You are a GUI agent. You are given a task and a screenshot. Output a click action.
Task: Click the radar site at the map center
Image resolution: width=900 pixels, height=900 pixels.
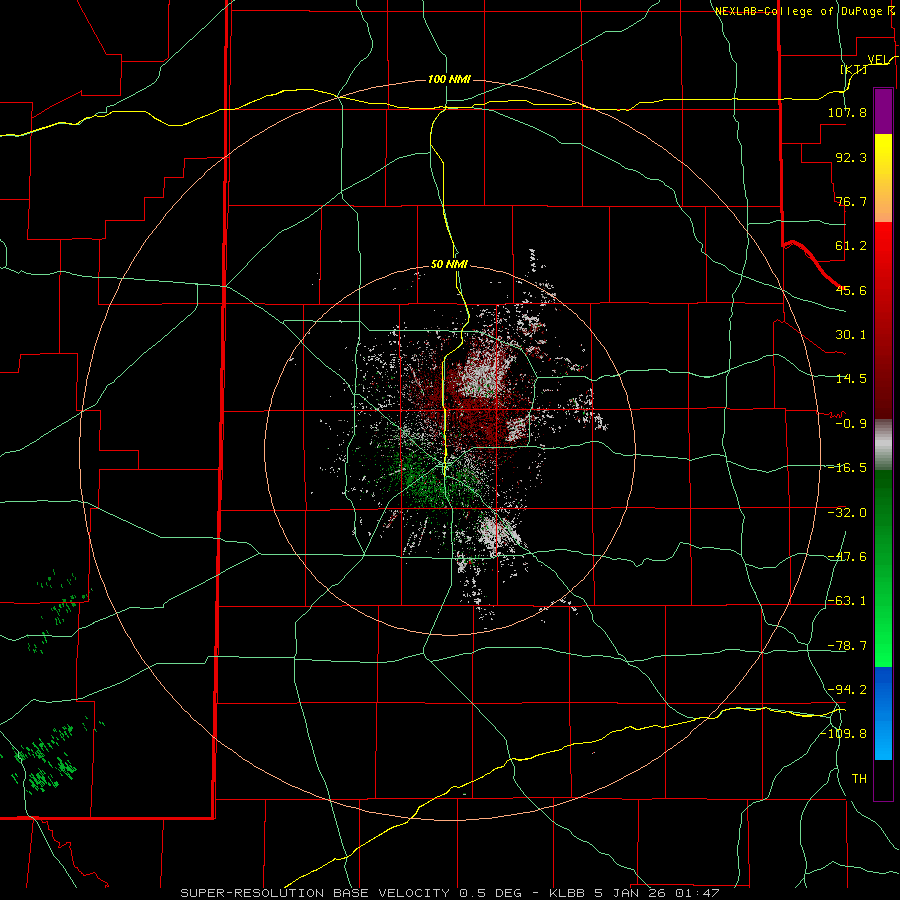coord(445,467)
